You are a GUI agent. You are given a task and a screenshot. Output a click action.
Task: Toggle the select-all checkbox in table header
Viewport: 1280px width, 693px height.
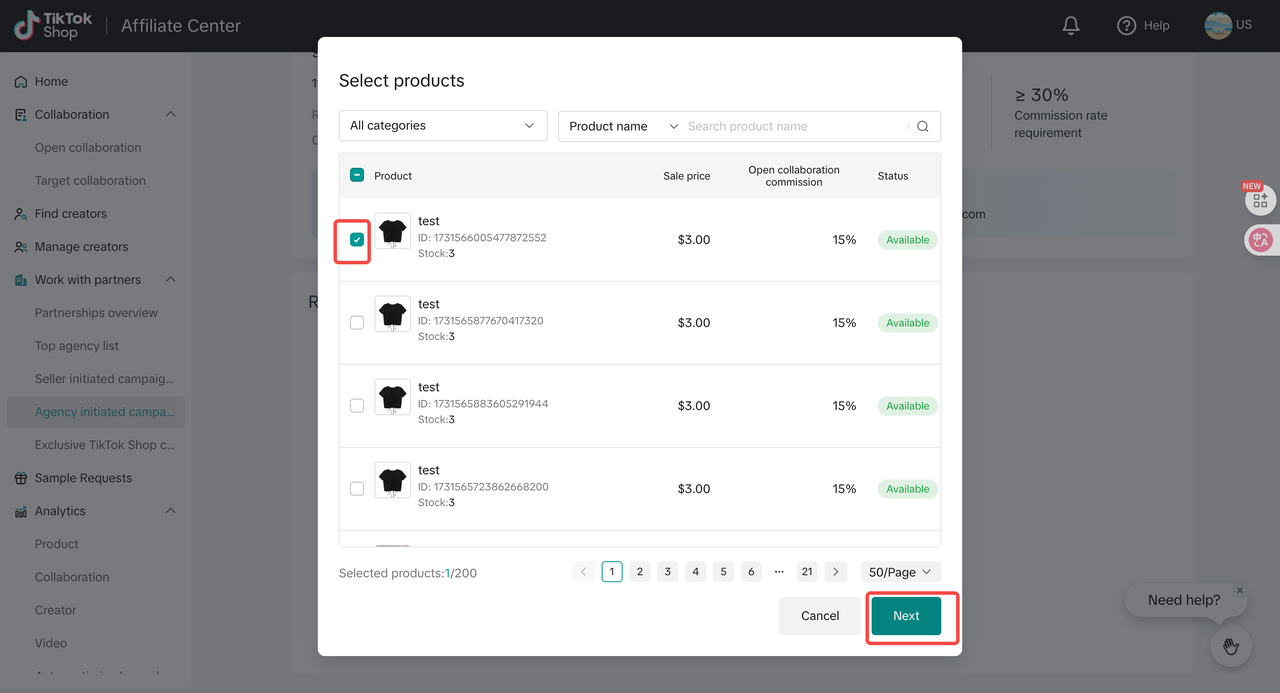click(357, 176)
